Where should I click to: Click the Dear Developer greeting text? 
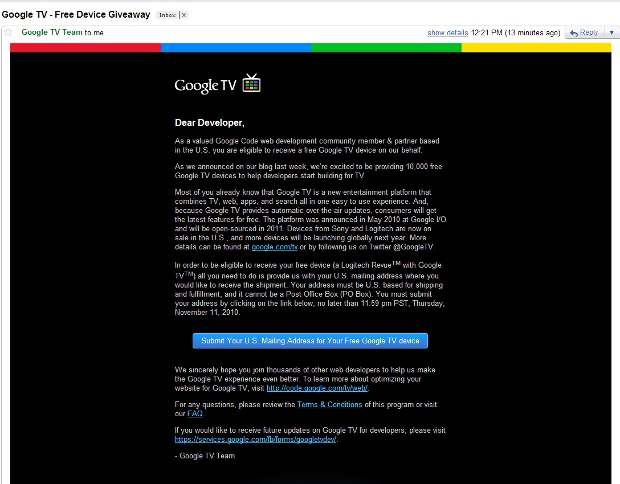pyautogui.click(x=210, y=123)
